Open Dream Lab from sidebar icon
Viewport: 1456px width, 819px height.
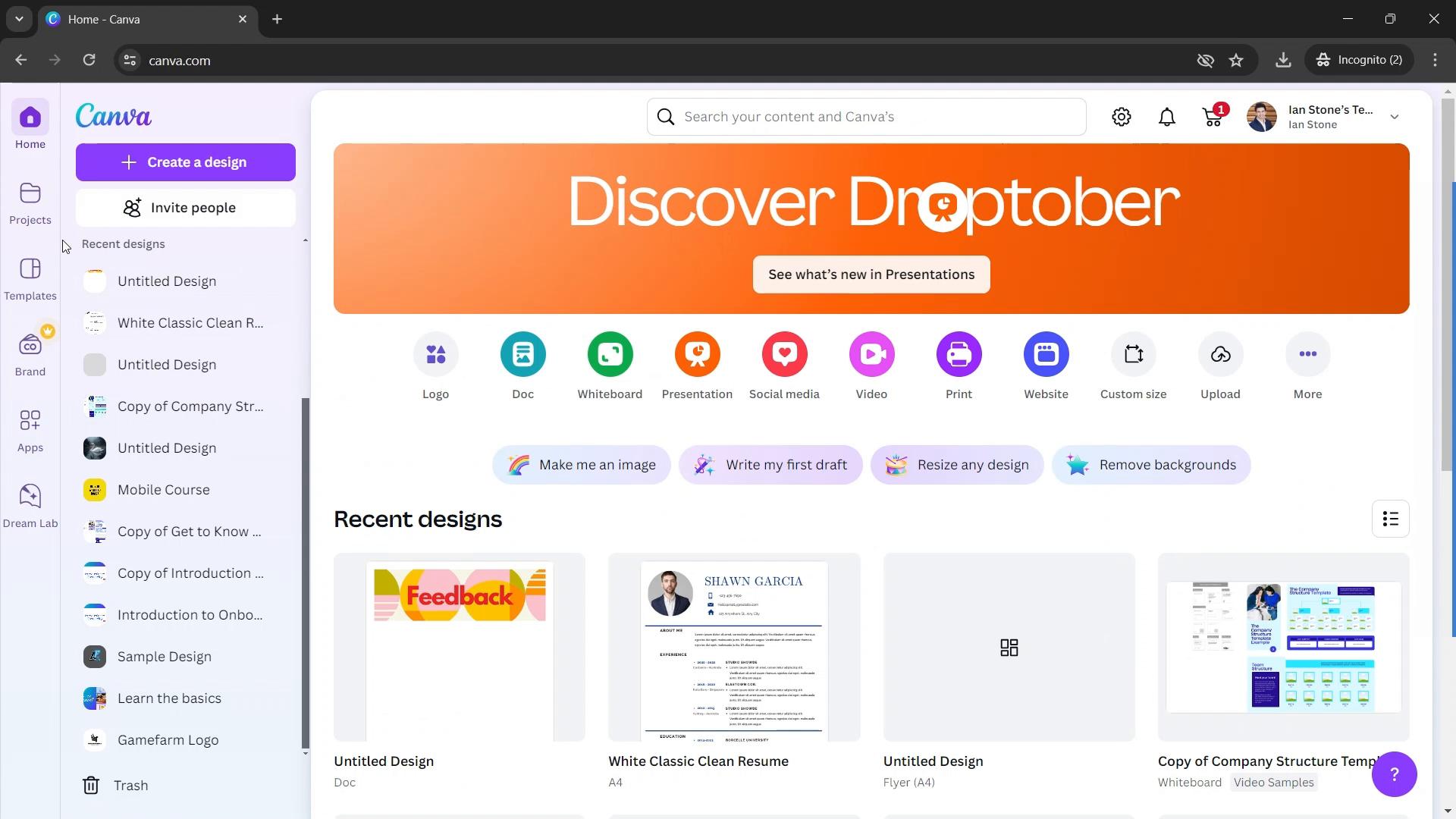(x=30, y=505)
